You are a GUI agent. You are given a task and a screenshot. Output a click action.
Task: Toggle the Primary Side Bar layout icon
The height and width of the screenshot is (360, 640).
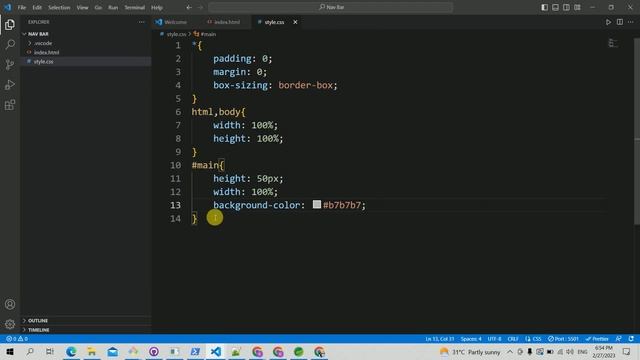(544, 7)
